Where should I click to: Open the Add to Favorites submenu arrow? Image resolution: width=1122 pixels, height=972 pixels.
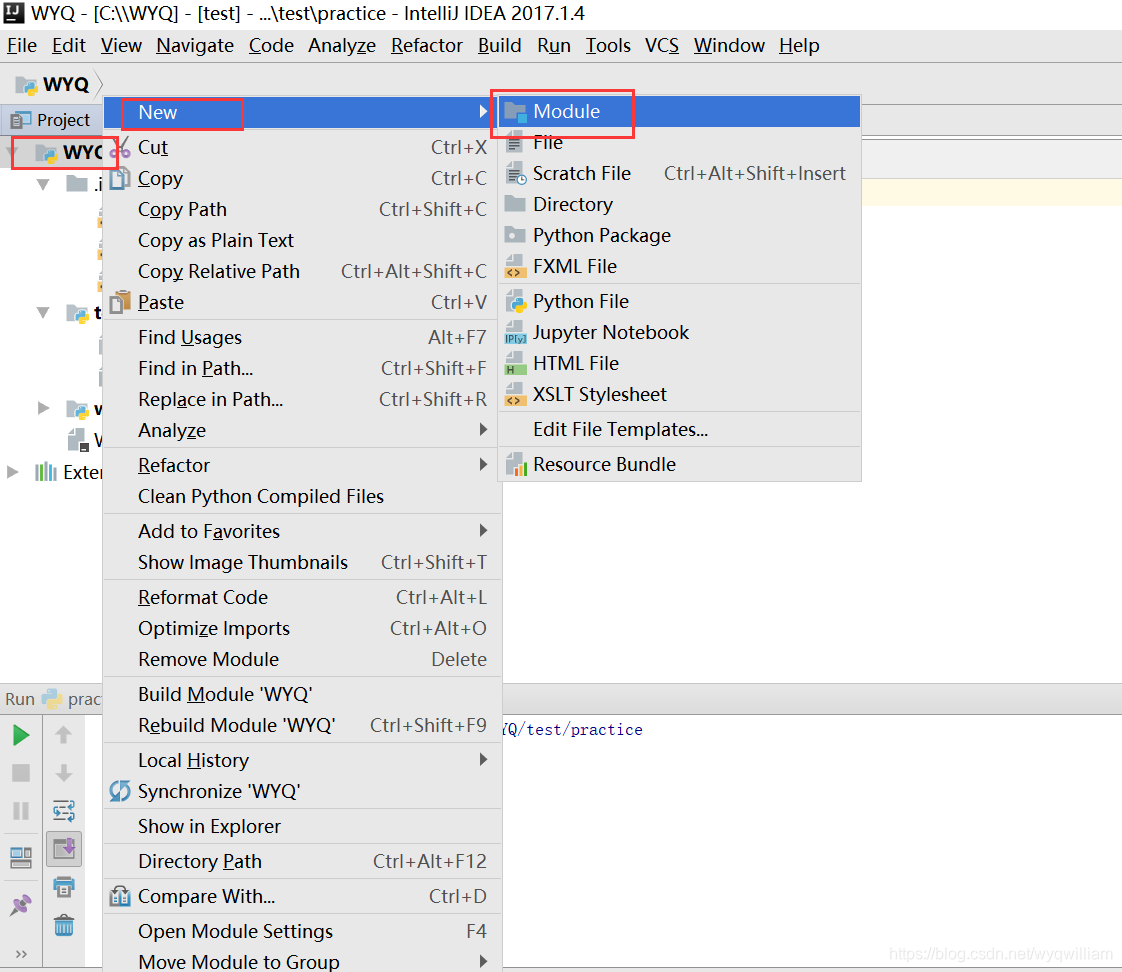click(x=484, y=530)
